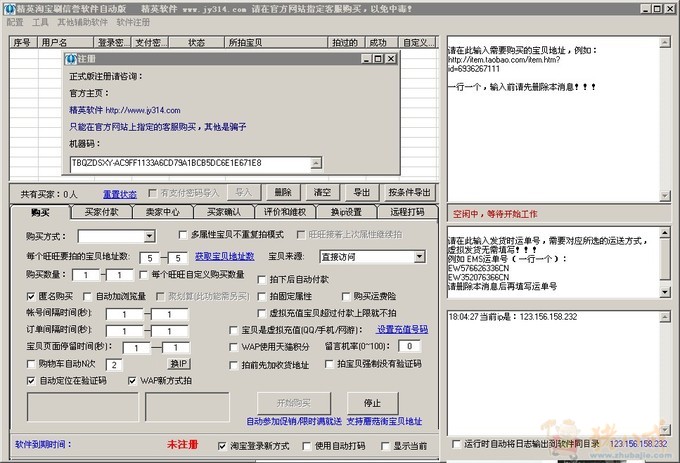Viewport: 680px width, 463px height.
Task: Click the 未注册 status text
Action: pos(183,444)
